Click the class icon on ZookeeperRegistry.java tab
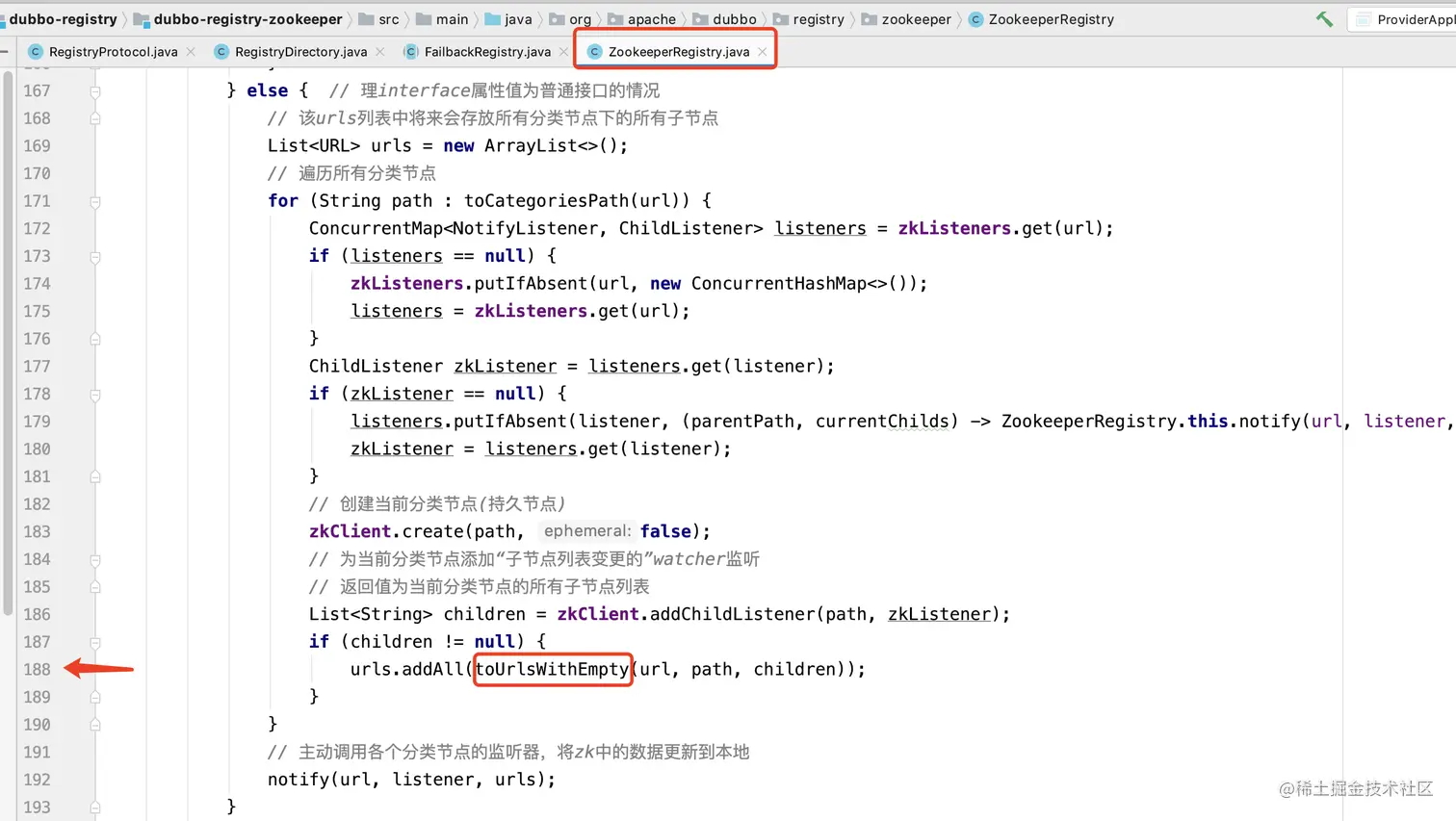 click(x=594, y=52)
